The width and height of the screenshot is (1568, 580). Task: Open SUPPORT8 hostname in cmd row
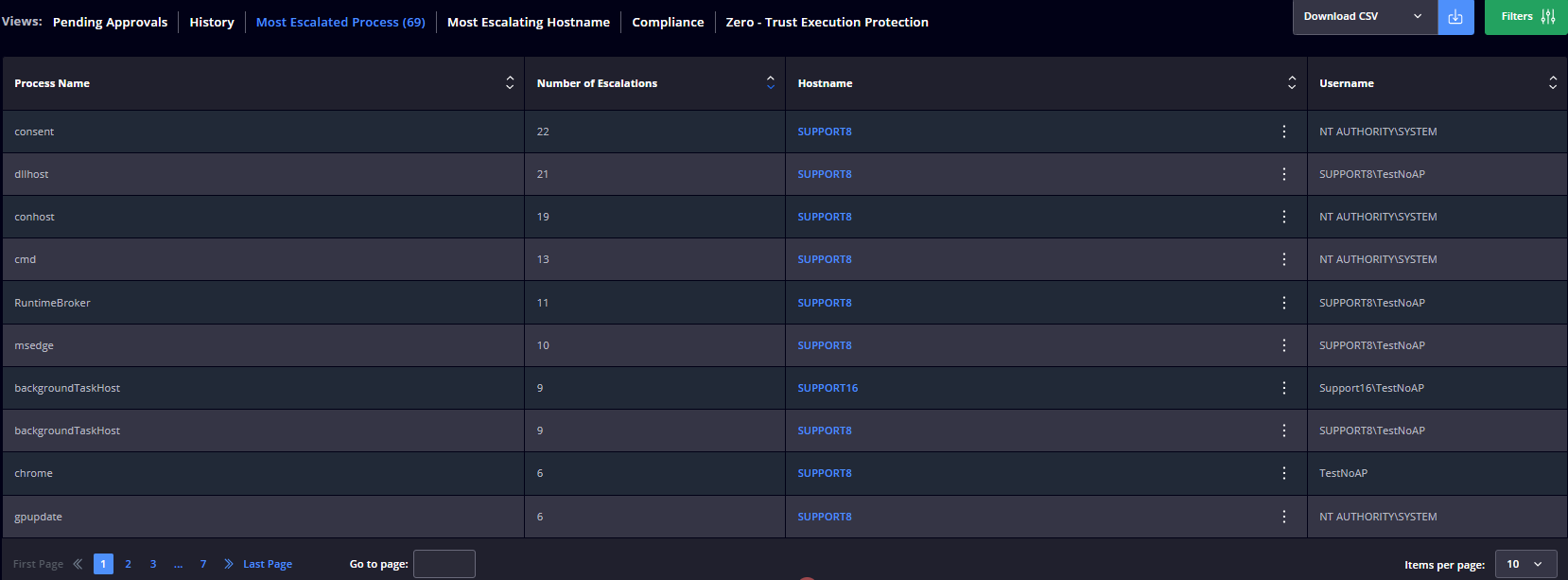click(825, 259)
